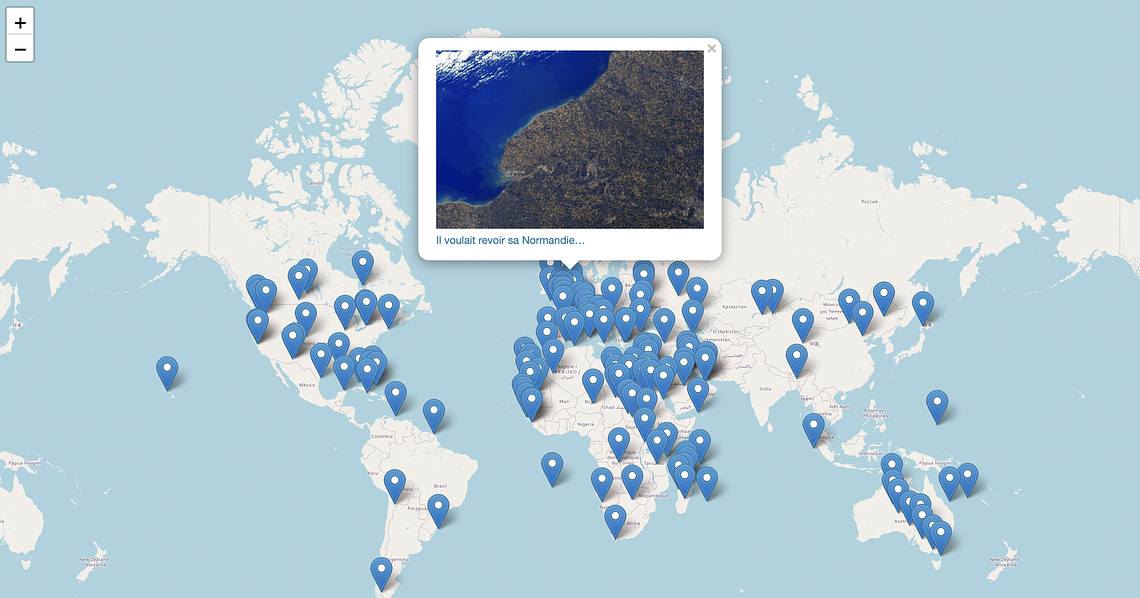
Task: Select the marker on Japan
Action: 922,306
